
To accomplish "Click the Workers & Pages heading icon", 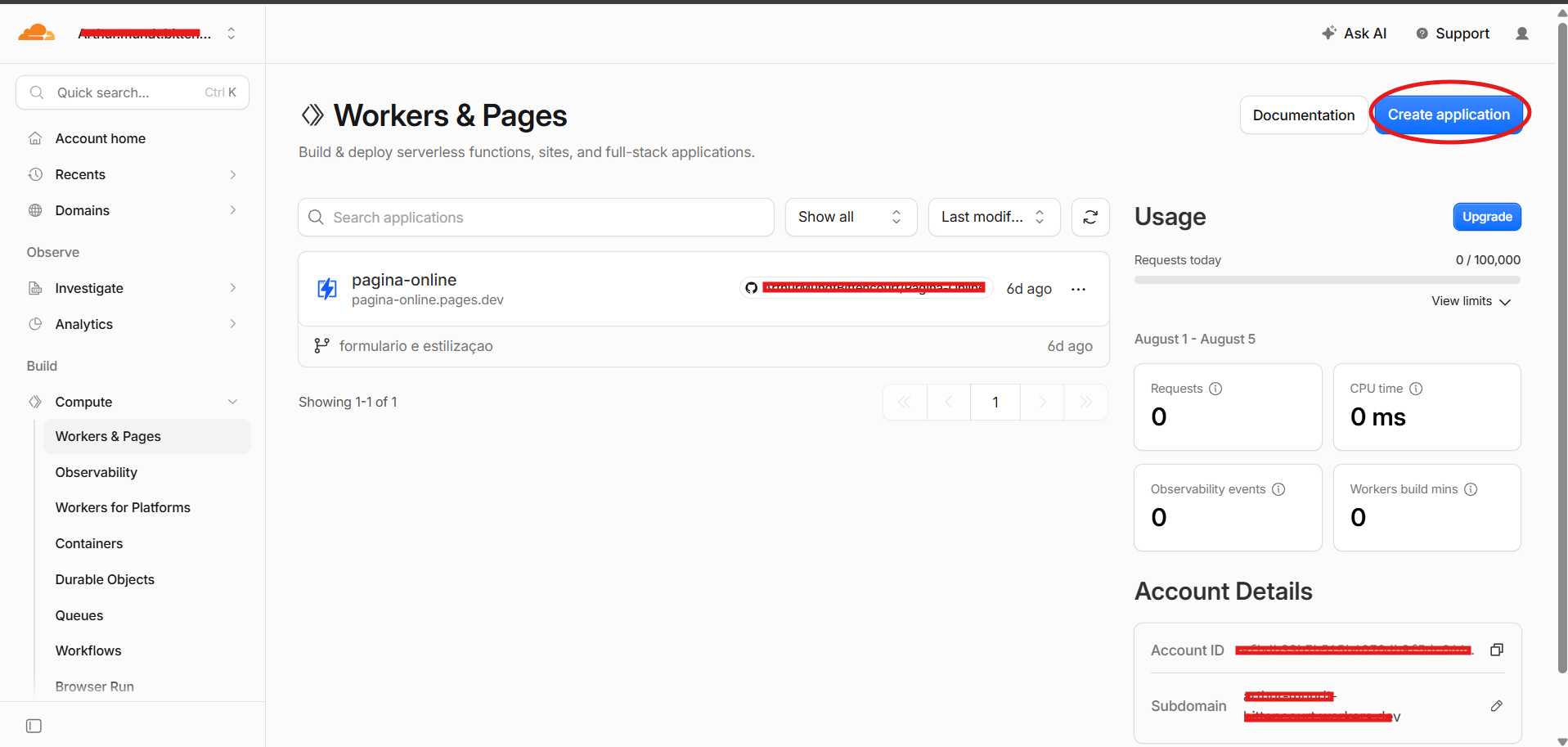I will (312, 115).
